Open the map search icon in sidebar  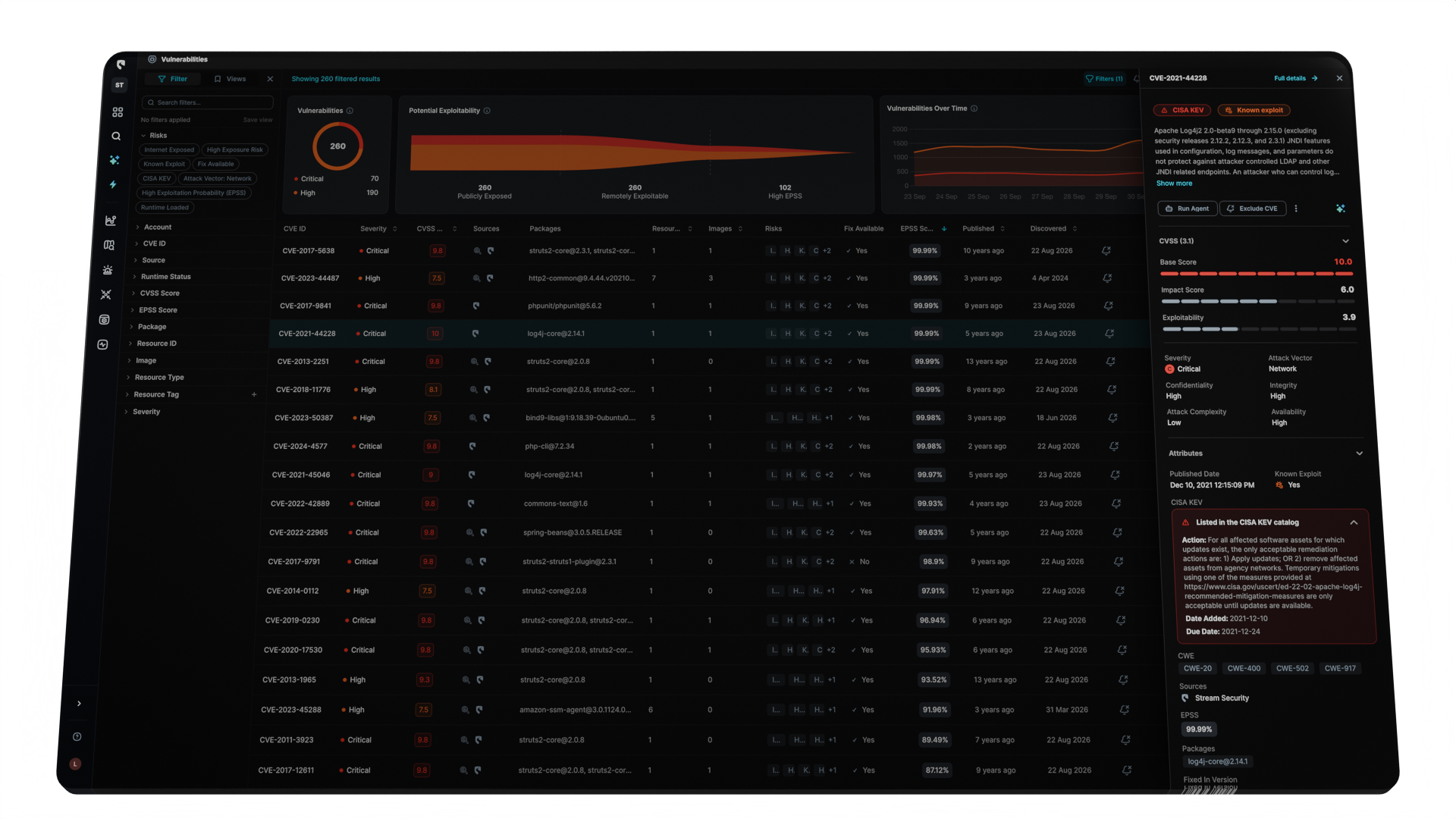point(109,245)
